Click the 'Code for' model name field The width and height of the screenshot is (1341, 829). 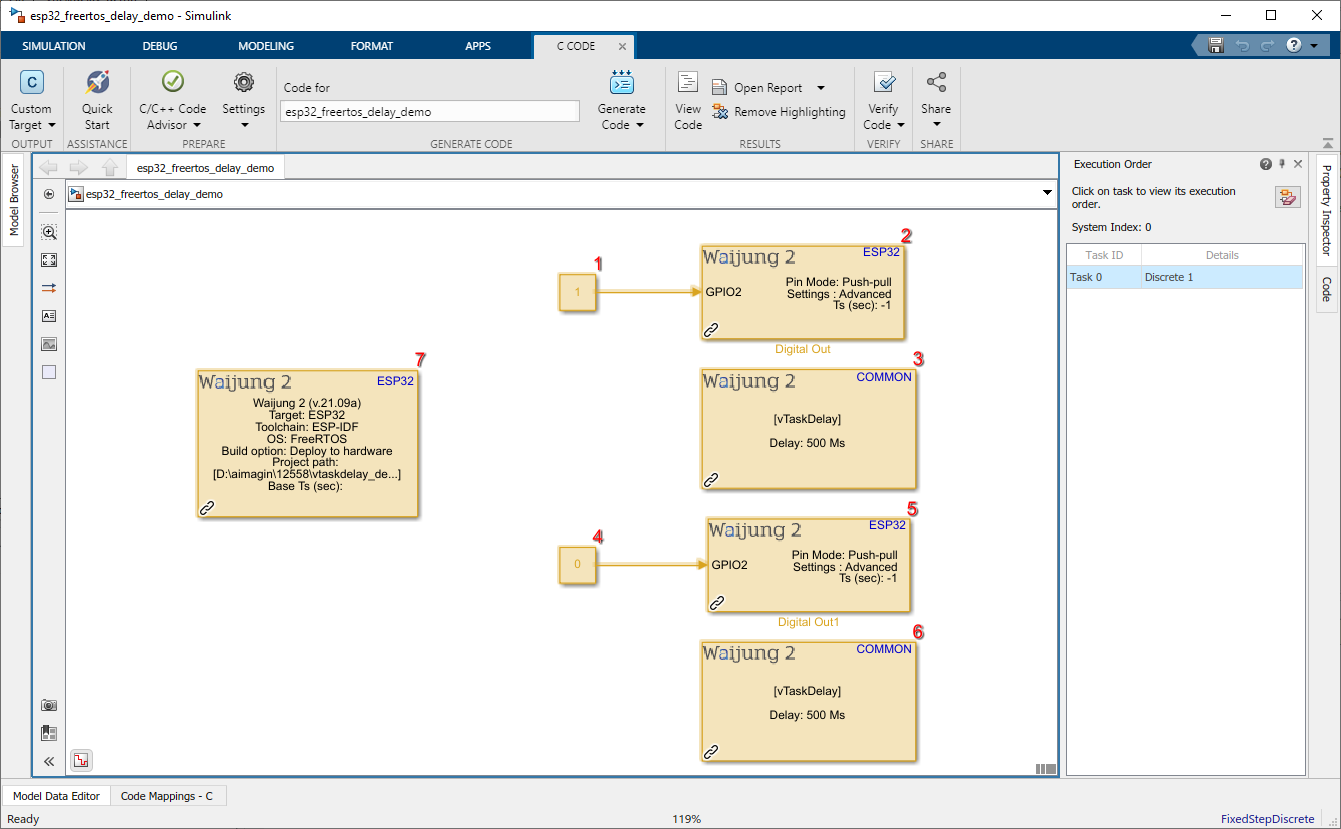[x=430, y=112]
